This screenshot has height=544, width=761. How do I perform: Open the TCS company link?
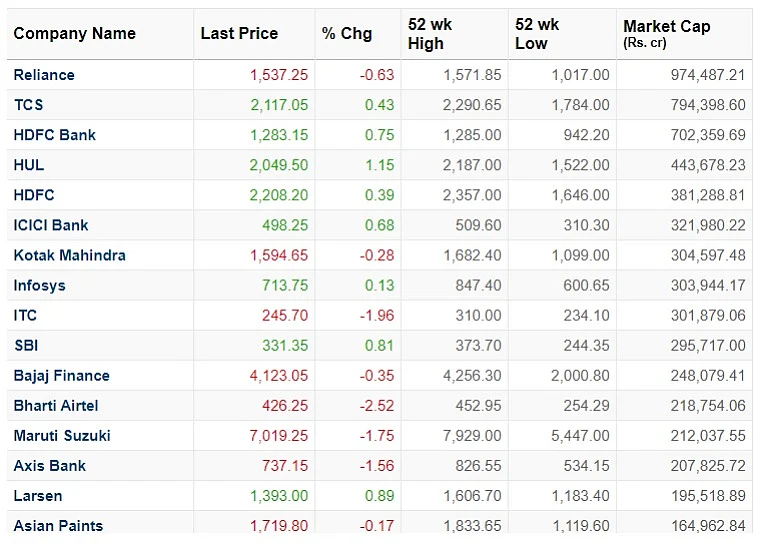click(x=29, y=105)
